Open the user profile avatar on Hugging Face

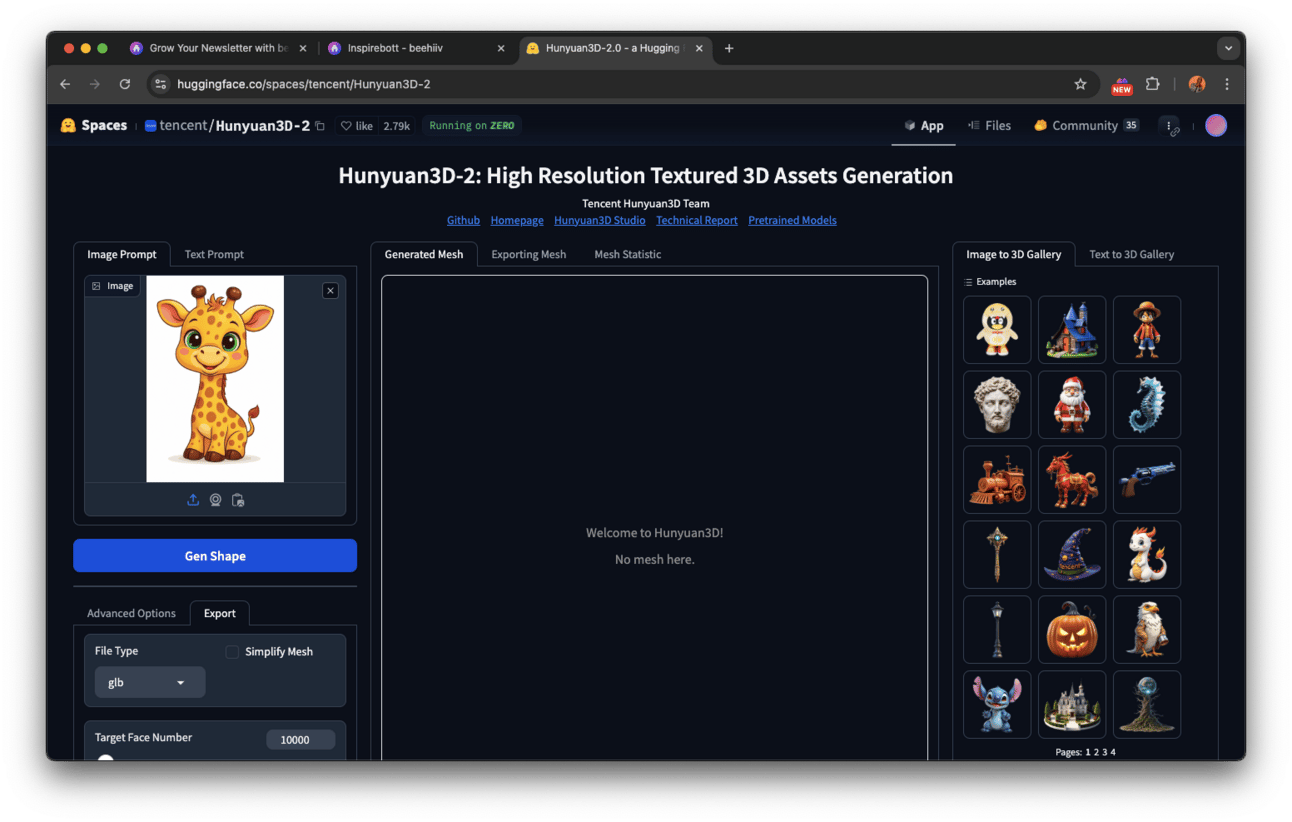pyautogui.click(x=1216, y=125)
